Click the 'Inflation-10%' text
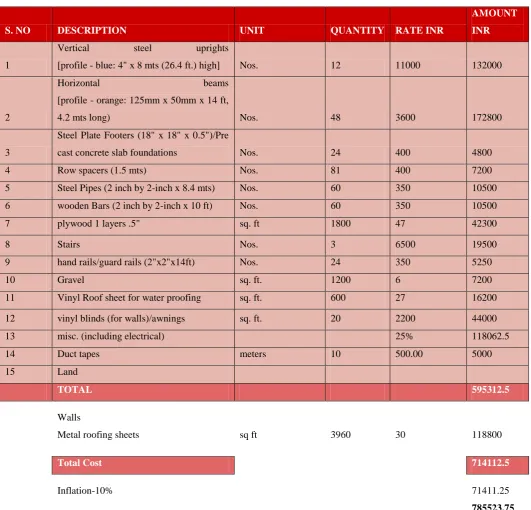This screenshot has width=531, height=510. coord(85,491)
